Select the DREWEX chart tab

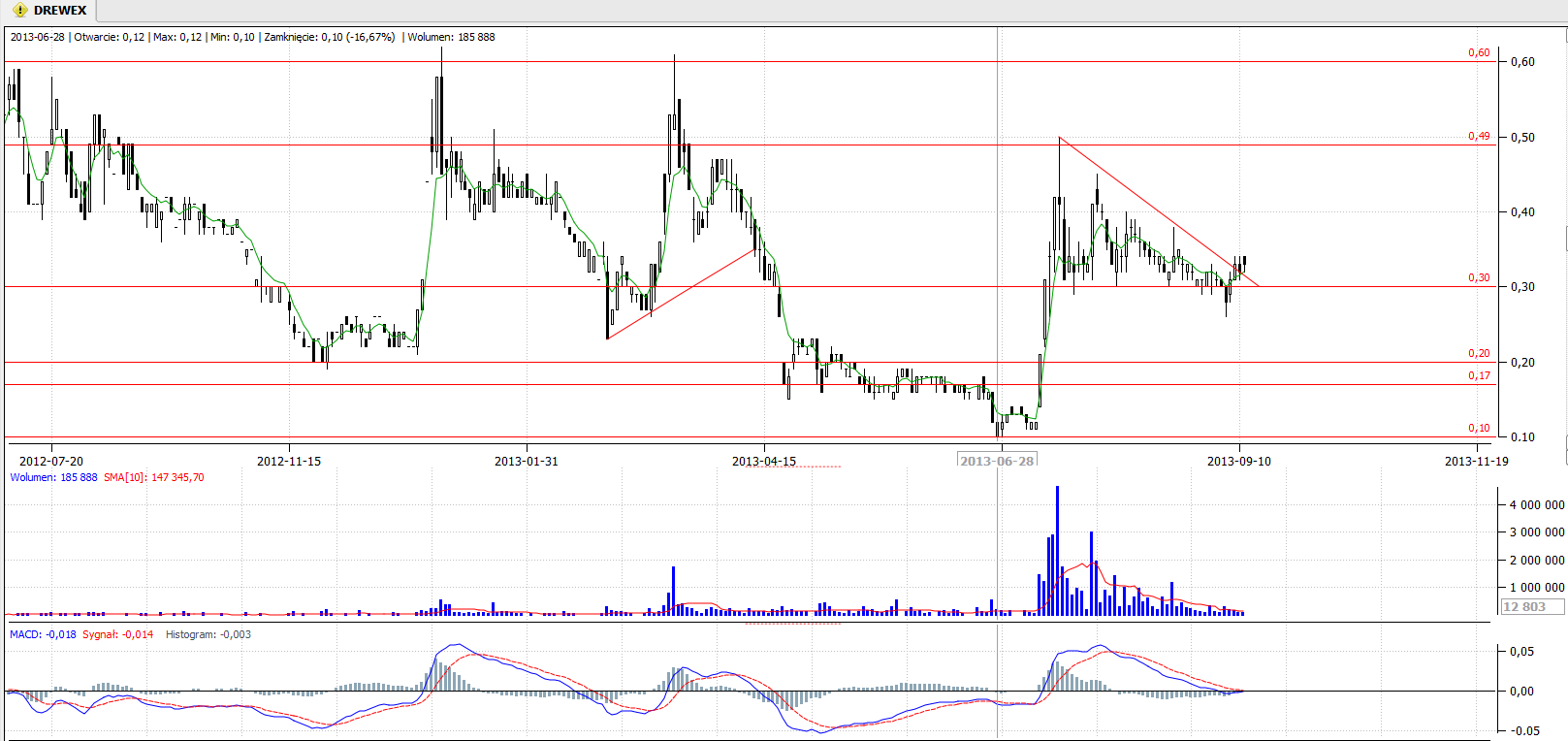(x=49, y=11)
